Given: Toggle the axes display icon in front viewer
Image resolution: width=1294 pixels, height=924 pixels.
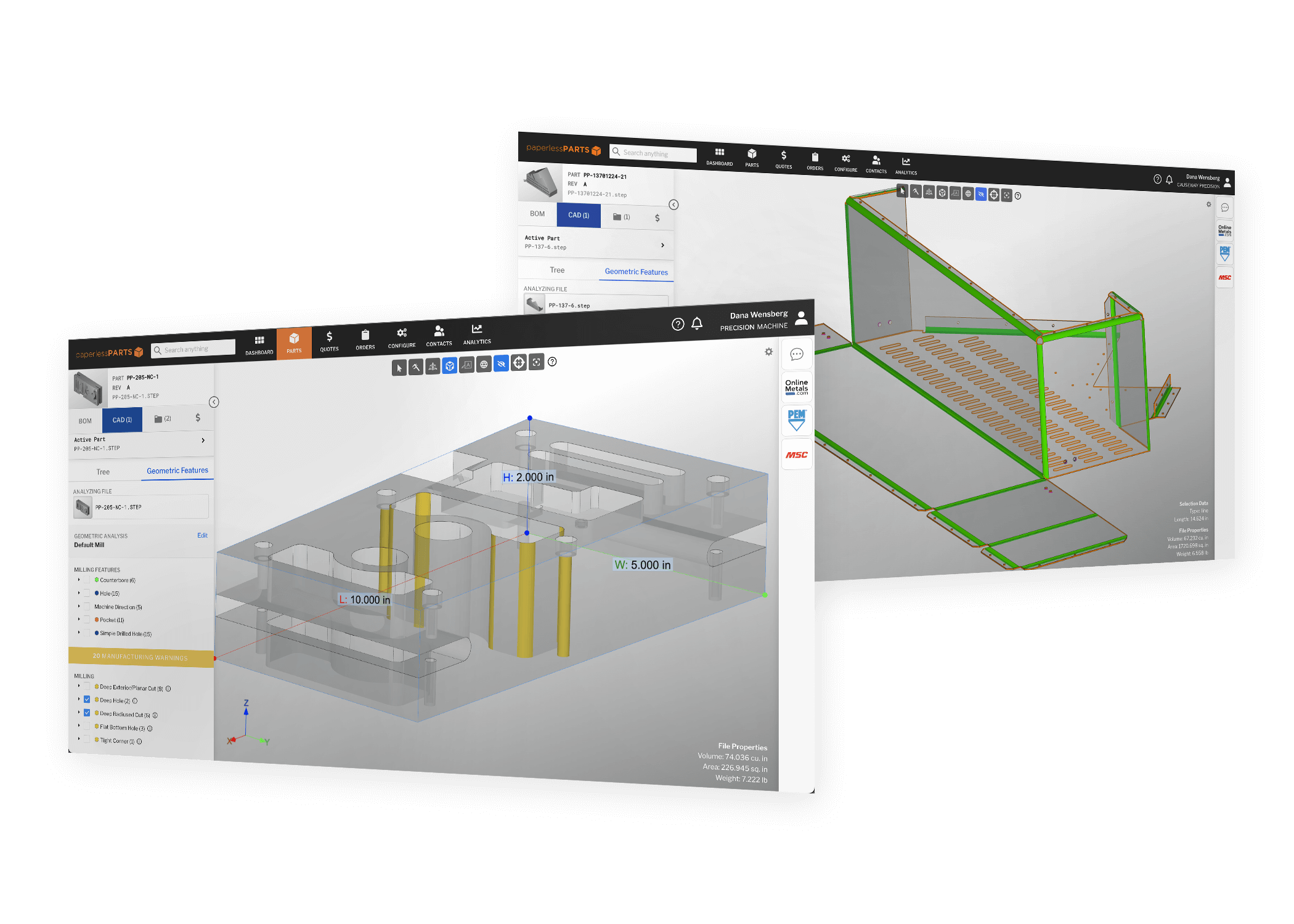Looking at the screenshot, I should [x=433, y=367].
